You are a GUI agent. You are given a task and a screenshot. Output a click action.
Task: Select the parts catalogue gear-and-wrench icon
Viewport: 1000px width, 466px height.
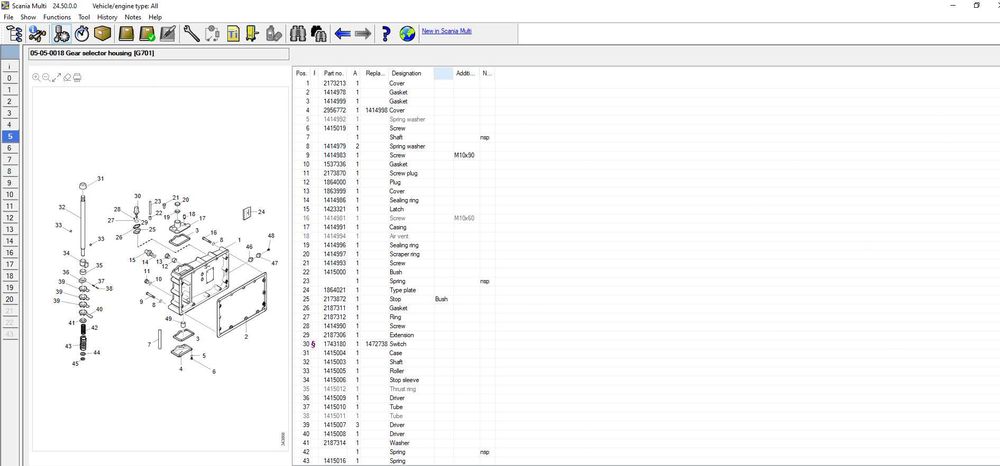click(x=61, y=33)
